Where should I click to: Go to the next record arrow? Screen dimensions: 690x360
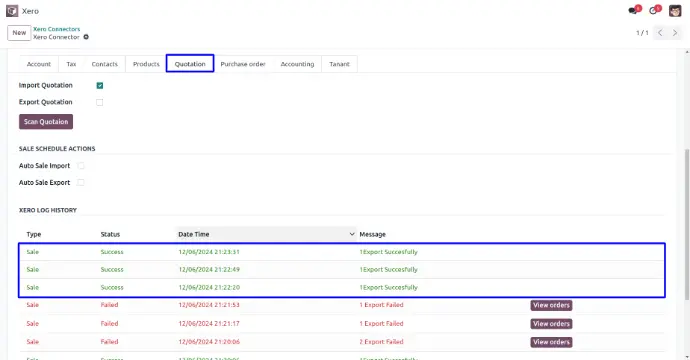click(675, 33)
